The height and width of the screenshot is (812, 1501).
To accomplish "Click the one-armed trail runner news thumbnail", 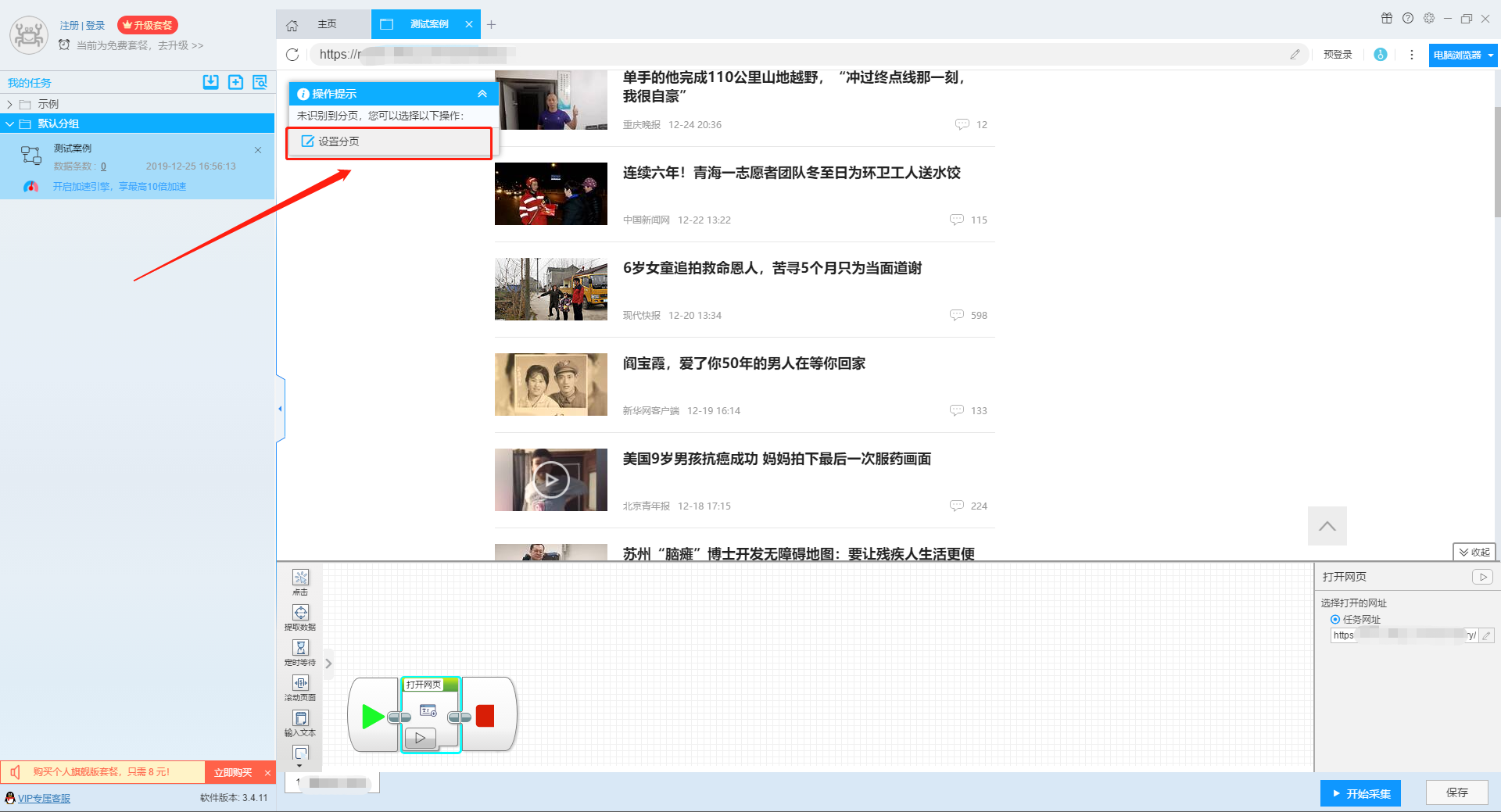I will [551, 100].
